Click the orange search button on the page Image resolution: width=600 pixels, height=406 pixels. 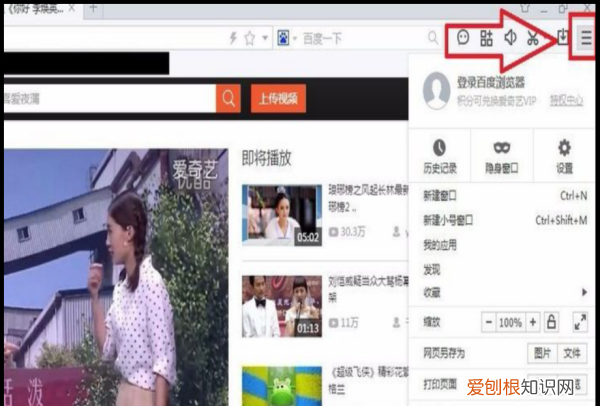click(228, 99)
